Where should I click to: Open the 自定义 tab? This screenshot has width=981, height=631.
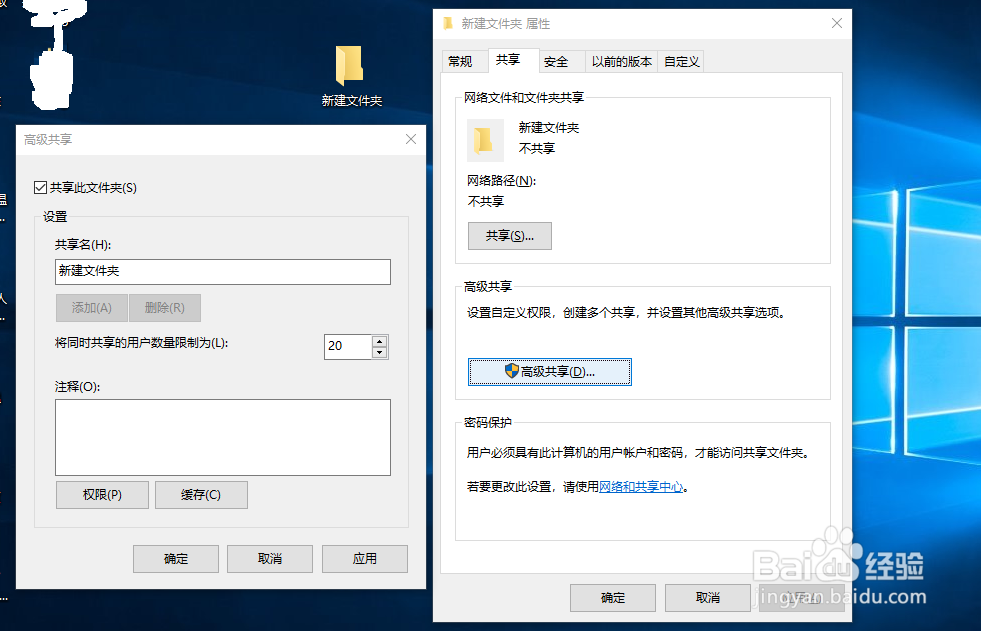click(680, 61)
